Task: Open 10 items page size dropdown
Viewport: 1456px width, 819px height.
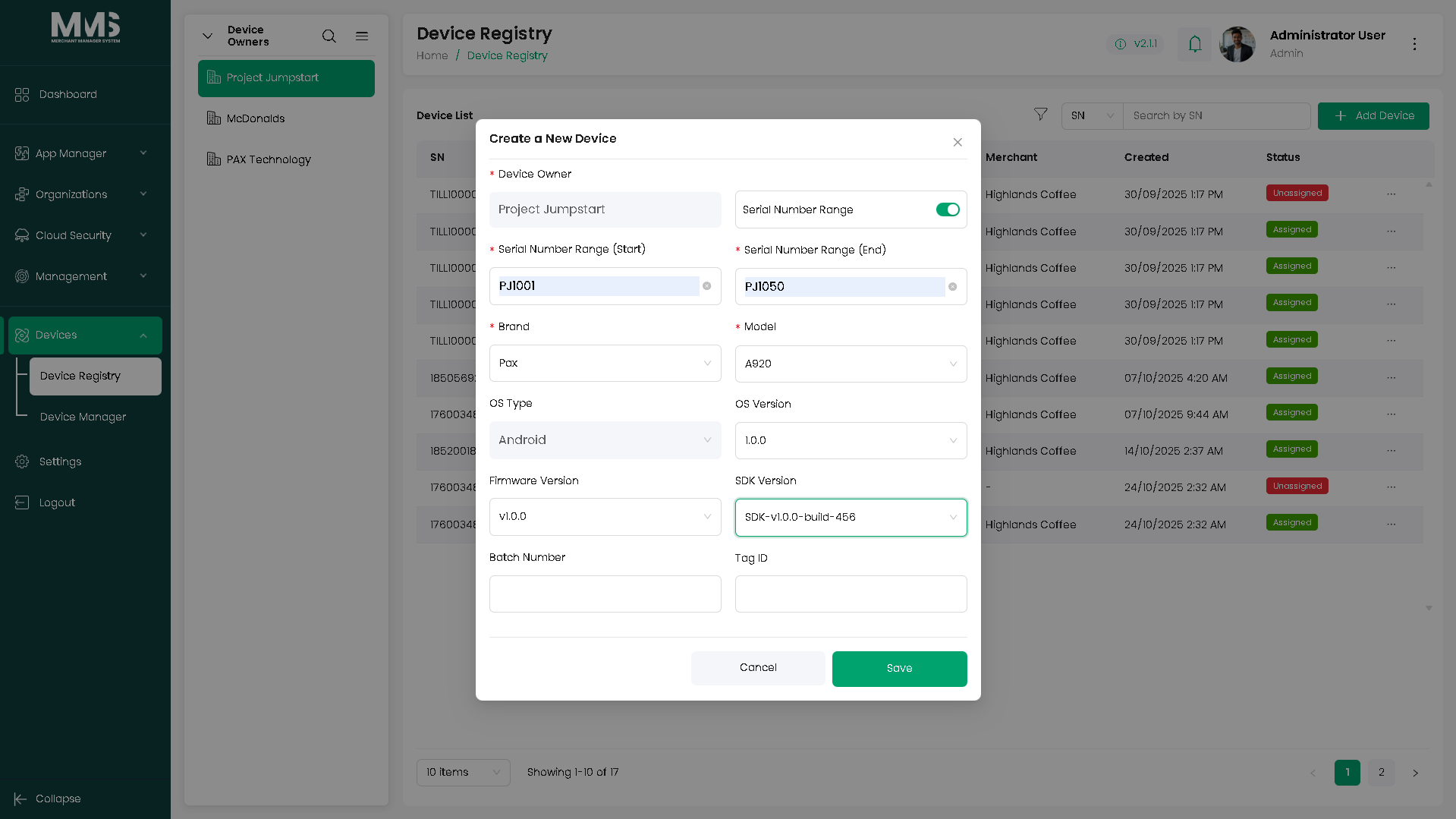Action: (463, 773)
